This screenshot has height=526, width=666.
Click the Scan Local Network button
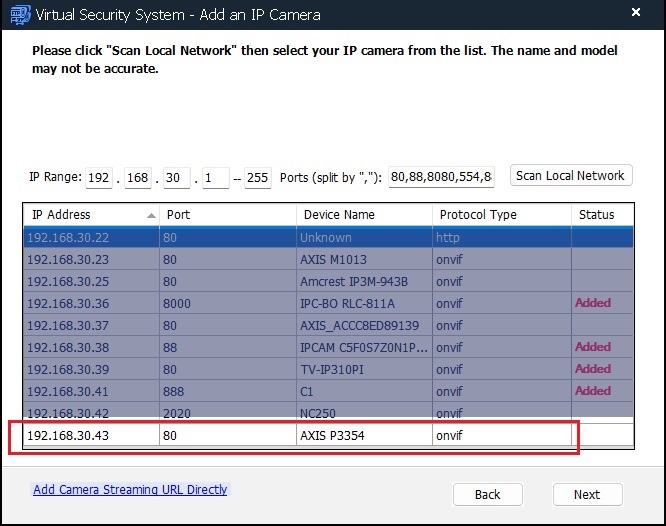click(570, 176)
